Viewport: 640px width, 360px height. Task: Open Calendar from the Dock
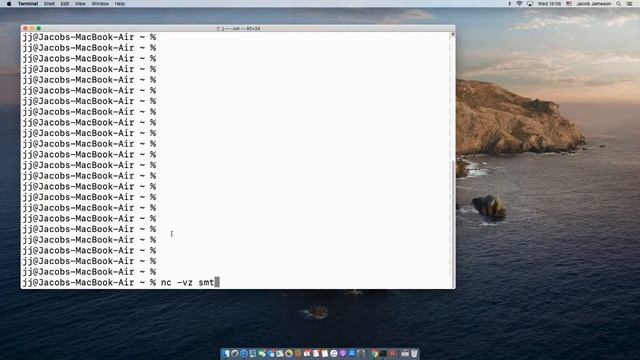pyautogui.click(x=307, y=353)
